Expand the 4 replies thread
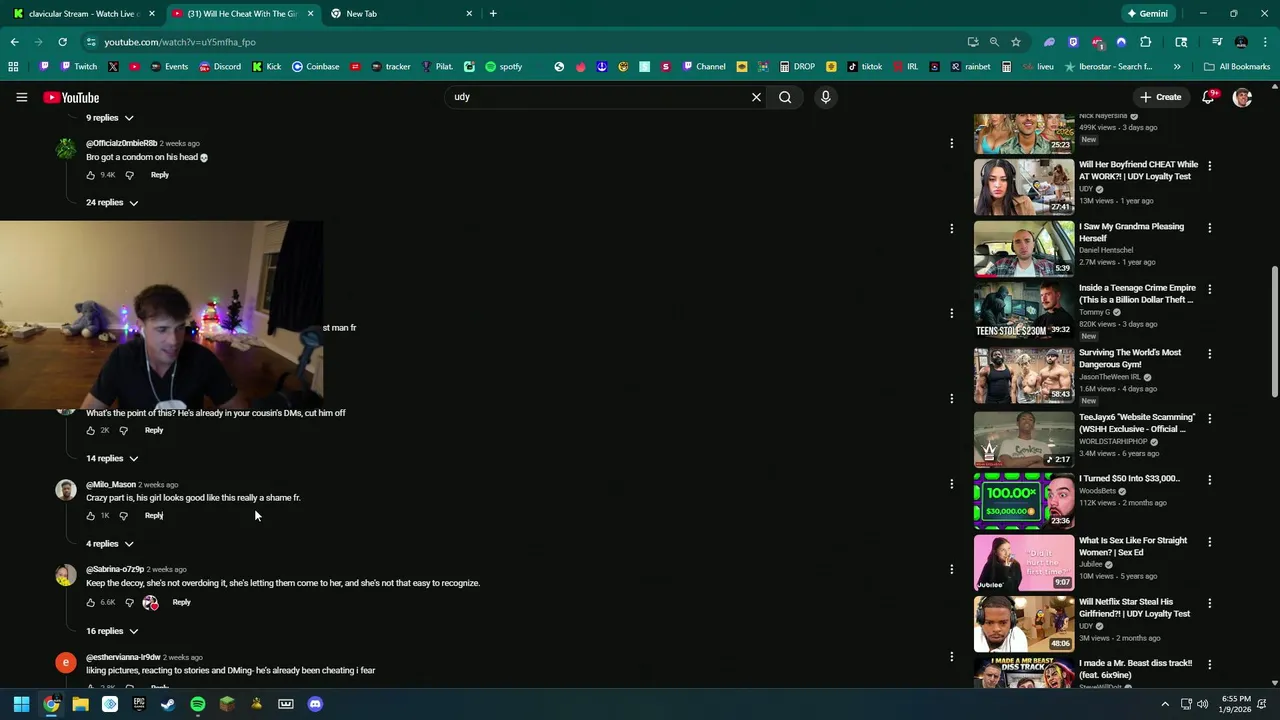This screenshot has width=1280, height=720. point(110,544)
